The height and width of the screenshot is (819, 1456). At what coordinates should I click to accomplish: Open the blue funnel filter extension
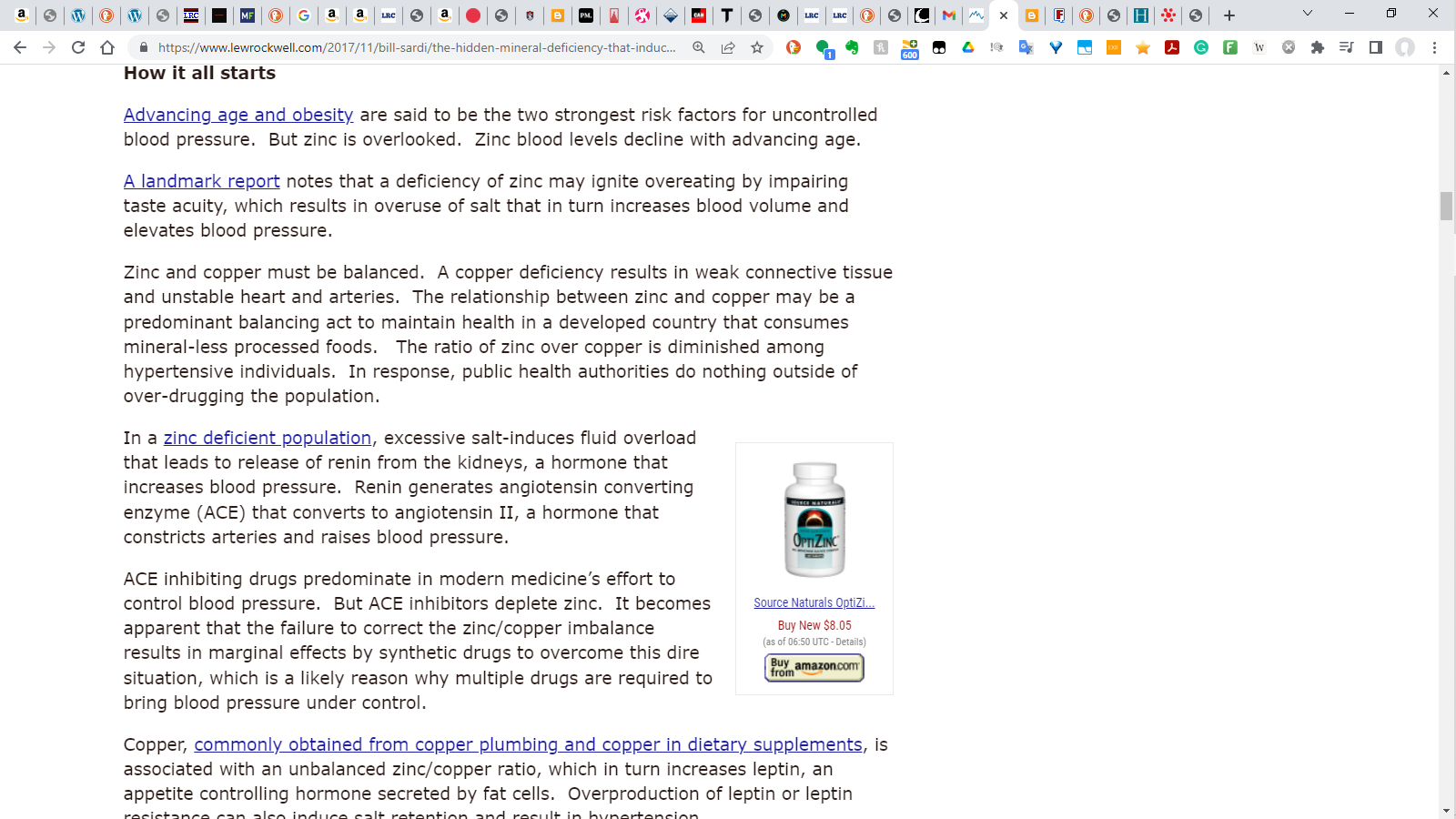(1056, 47)
